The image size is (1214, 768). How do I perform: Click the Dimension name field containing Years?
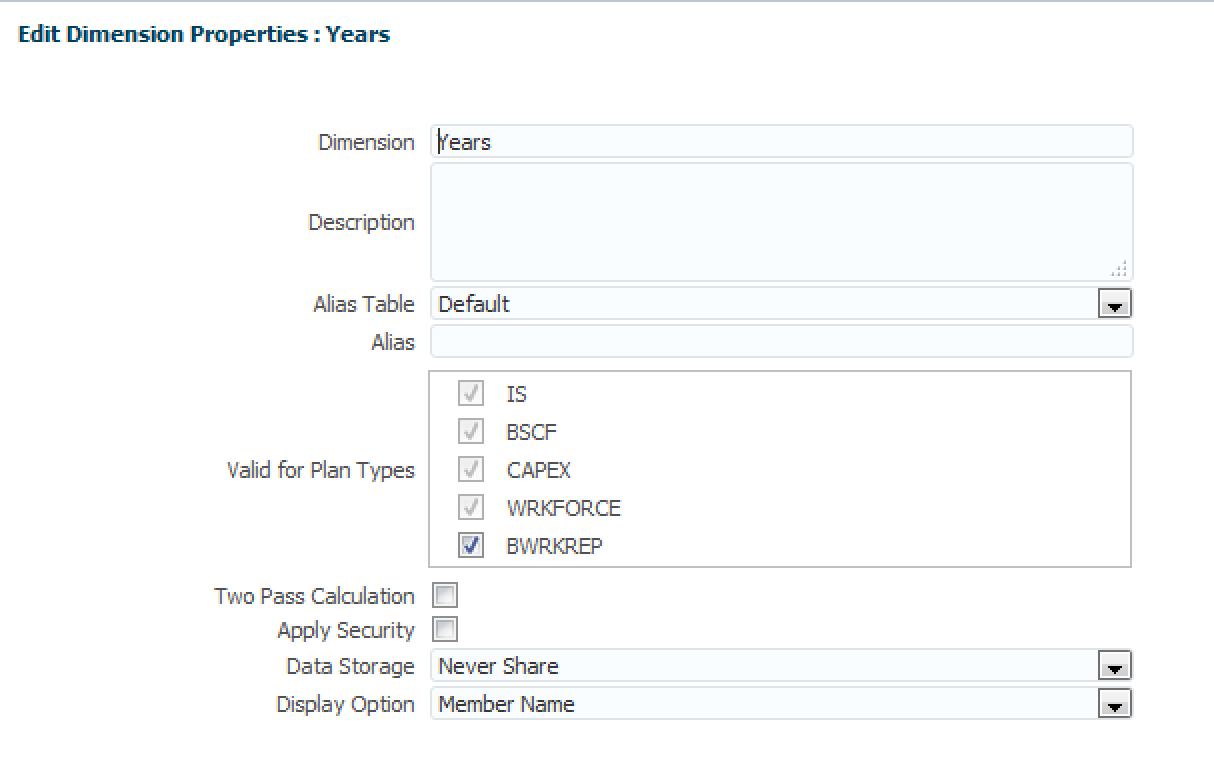coord(780,142)
